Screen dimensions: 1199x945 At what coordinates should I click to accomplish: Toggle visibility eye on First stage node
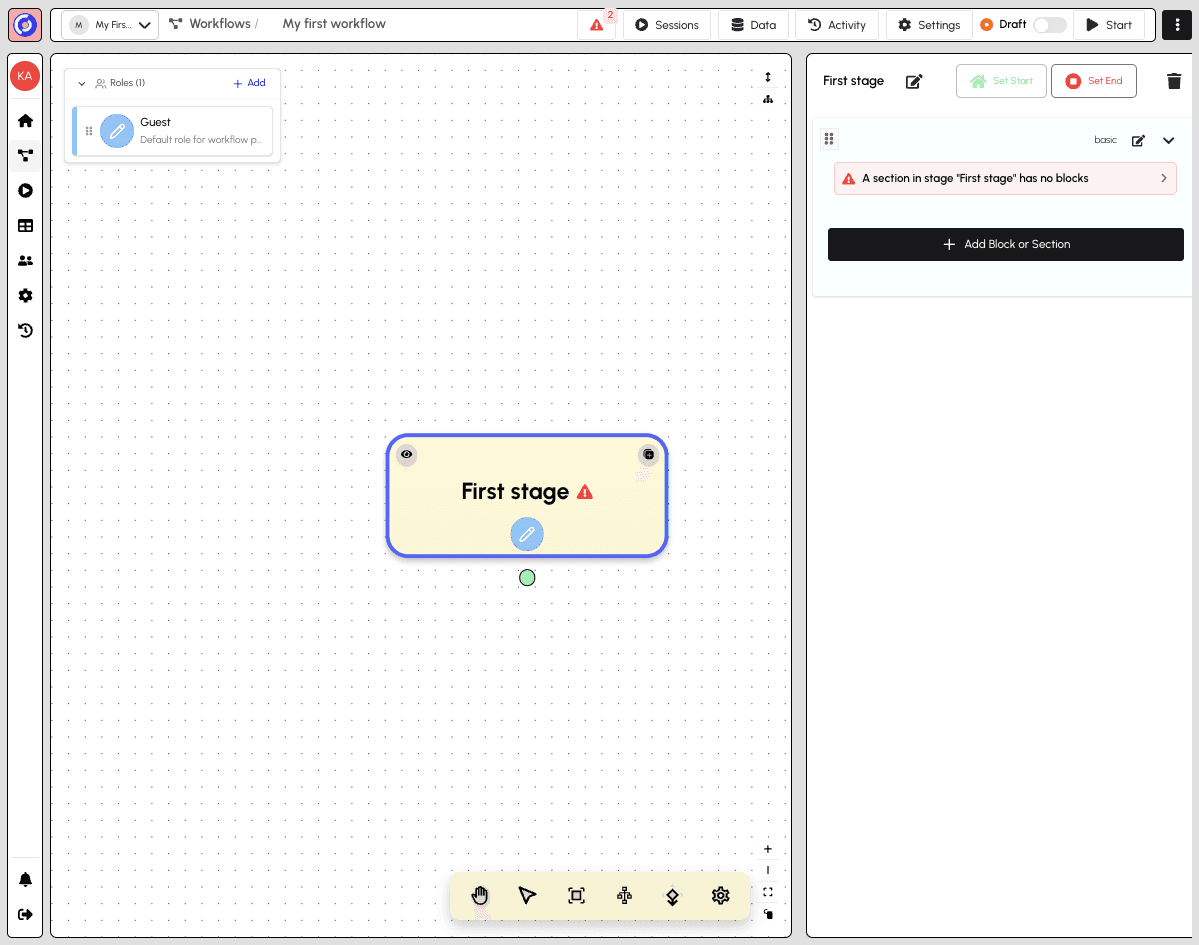pyautogui.click(x=406, y=455)
